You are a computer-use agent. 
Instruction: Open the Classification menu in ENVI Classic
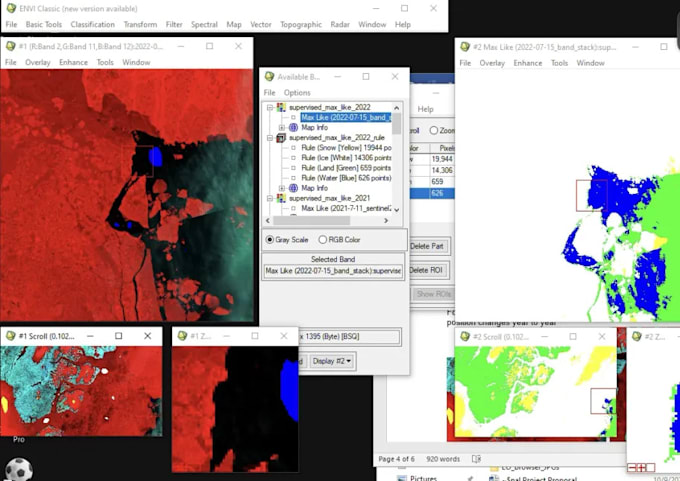[x=92, y=24]
